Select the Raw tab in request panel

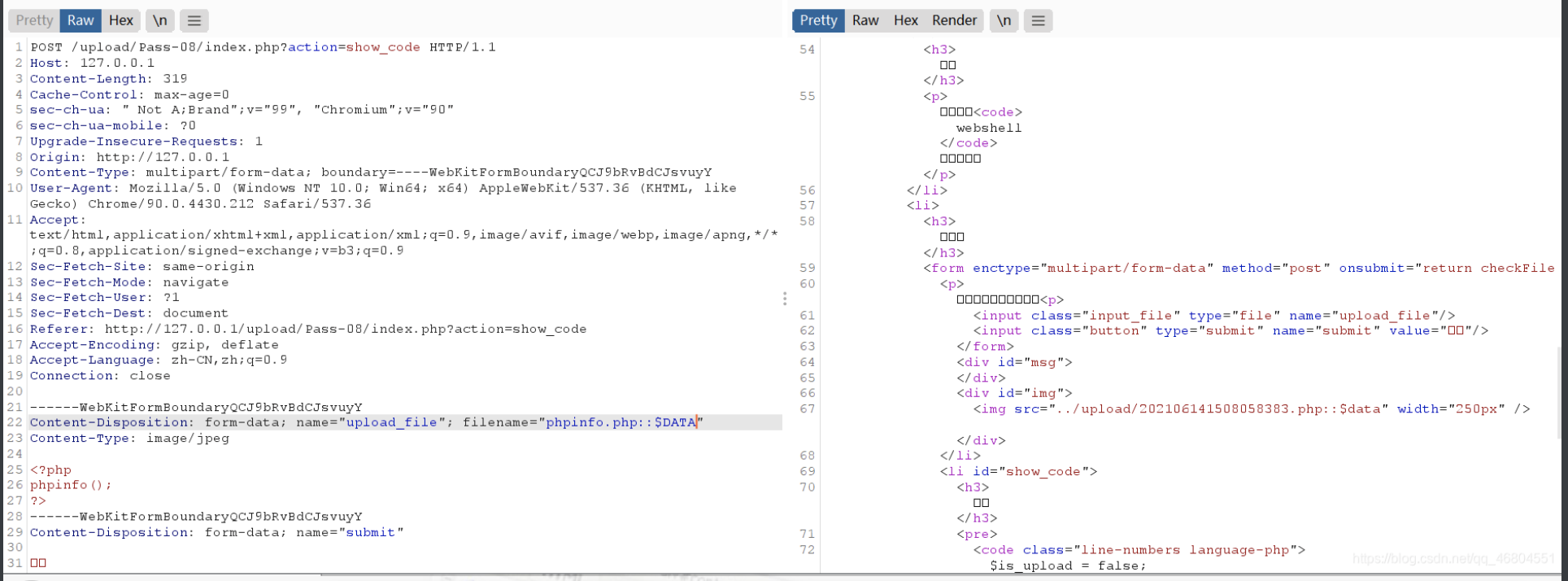click(x=81, y=20)
